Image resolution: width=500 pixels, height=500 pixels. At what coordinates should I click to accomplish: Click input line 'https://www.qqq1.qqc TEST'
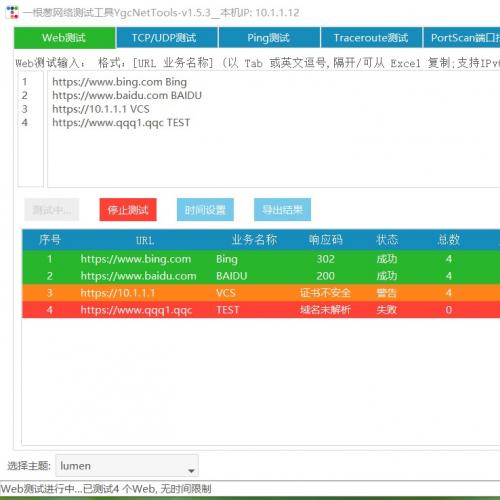point(121,123)
